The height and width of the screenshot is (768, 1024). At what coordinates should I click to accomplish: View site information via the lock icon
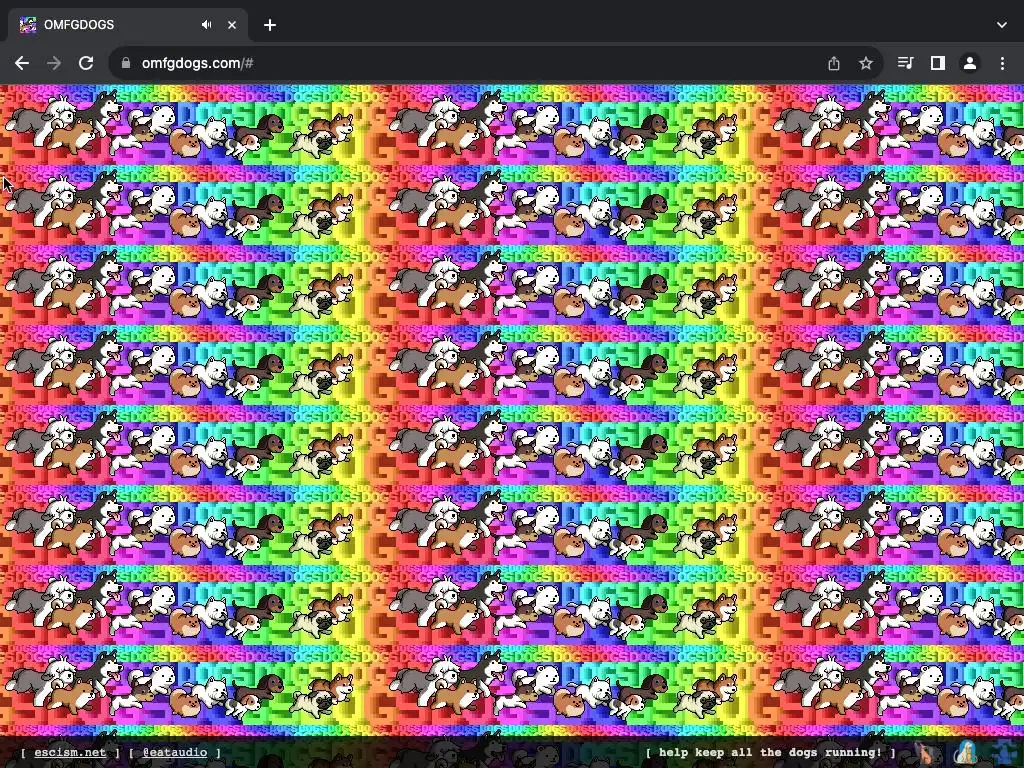(x=126, y=63)
